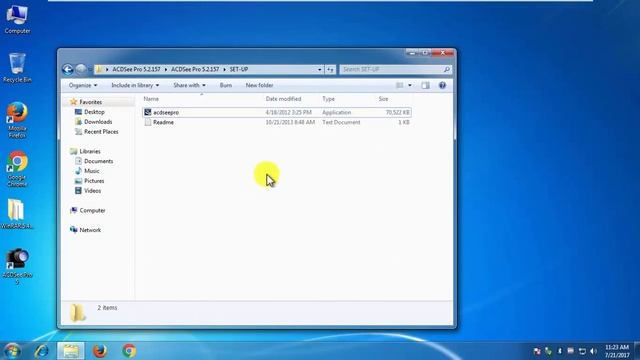
Task: Launch Google Chrome desktop shortcut
Action: click(x=17, y=169)
